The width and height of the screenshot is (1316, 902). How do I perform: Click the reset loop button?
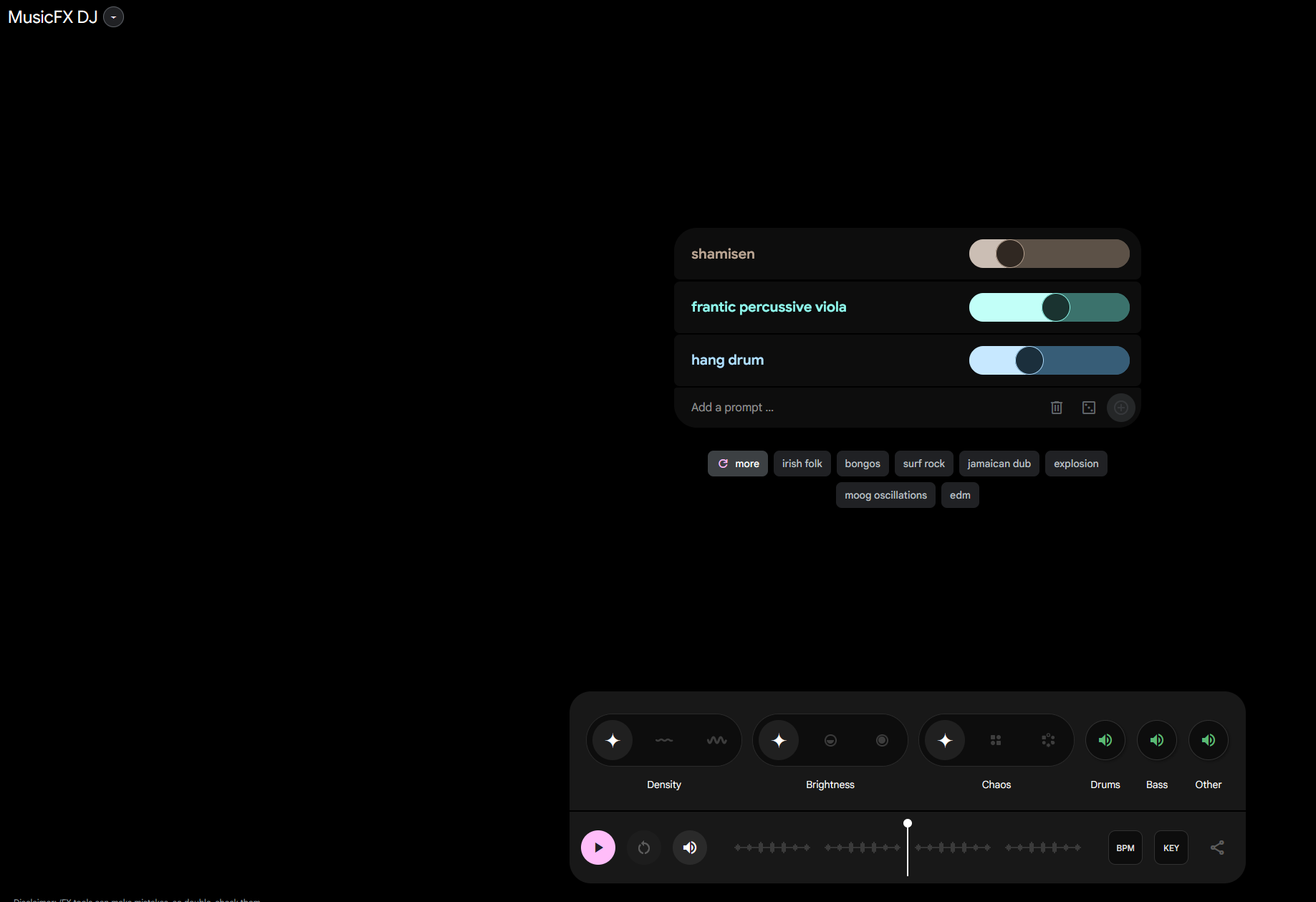point(644,848)
